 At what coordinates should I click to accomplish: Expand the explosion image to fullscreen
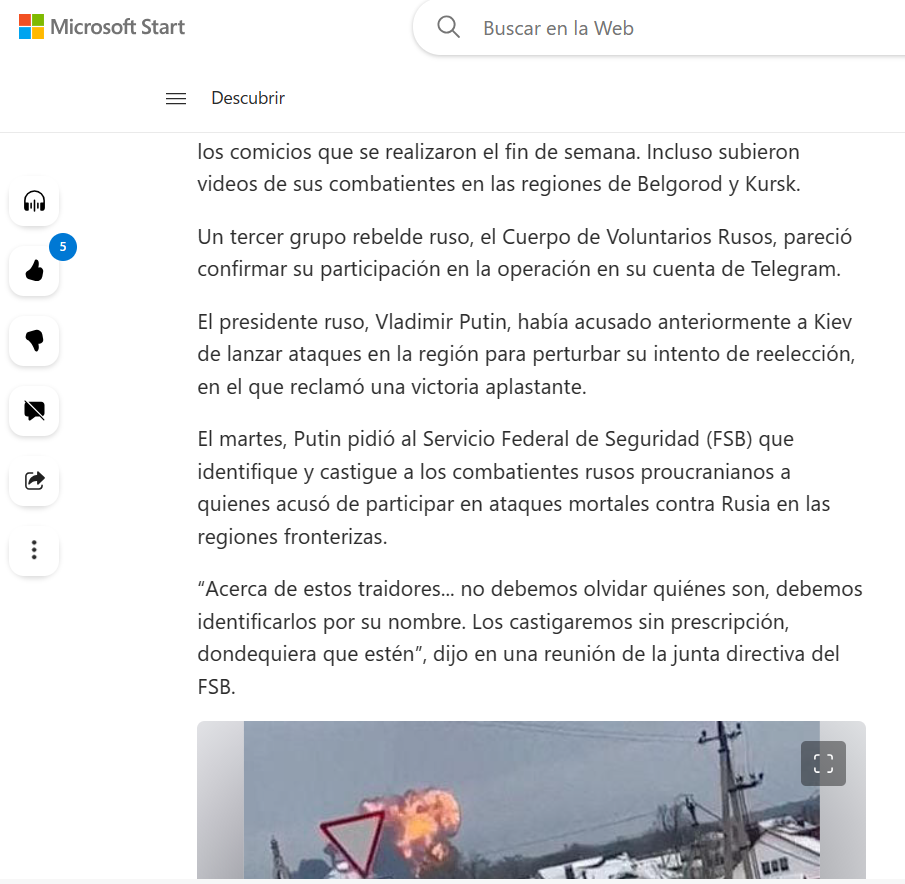(x=823, y=763)
